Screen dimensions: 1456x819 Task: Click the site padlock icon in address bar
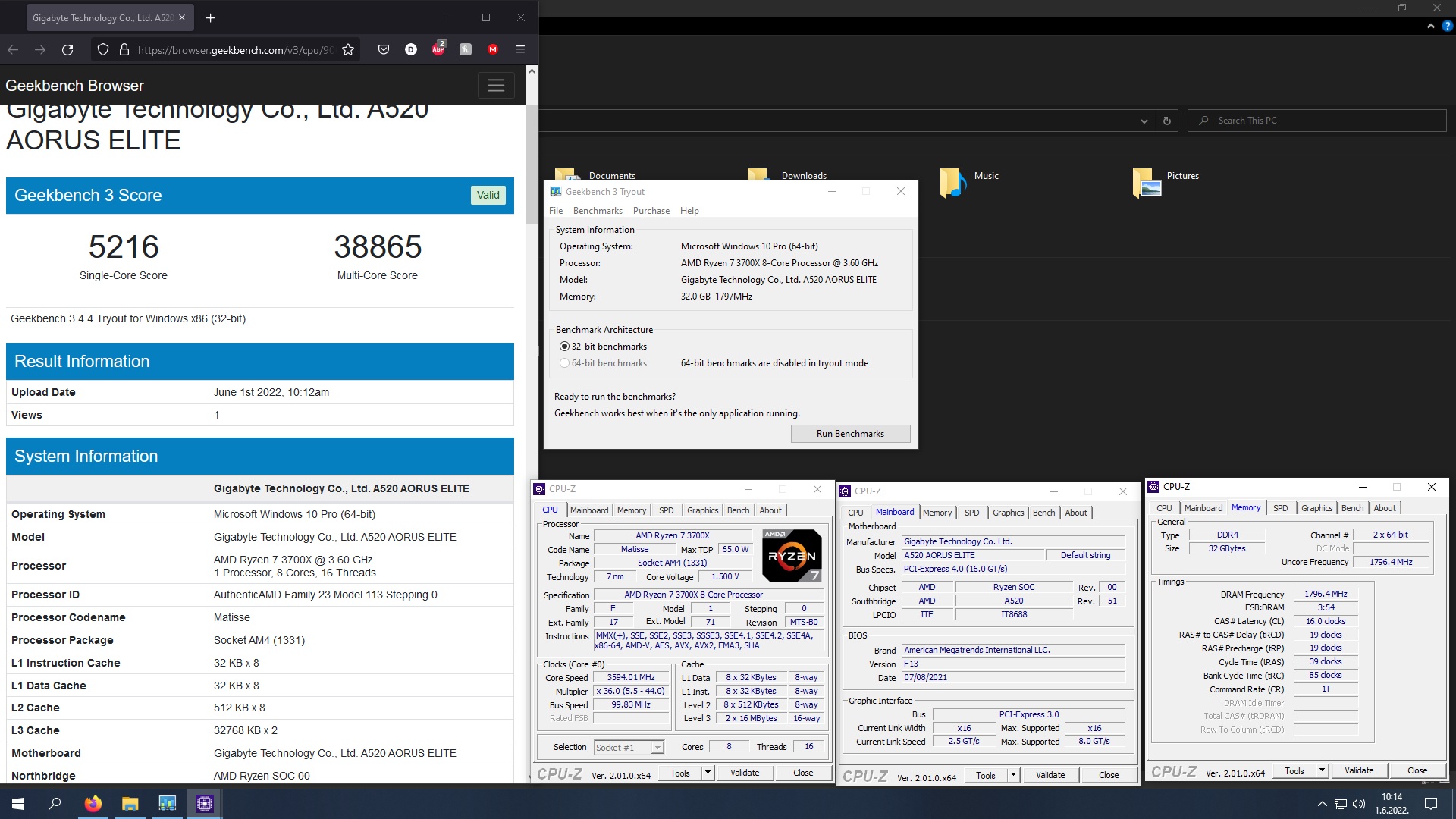point(124,50)
